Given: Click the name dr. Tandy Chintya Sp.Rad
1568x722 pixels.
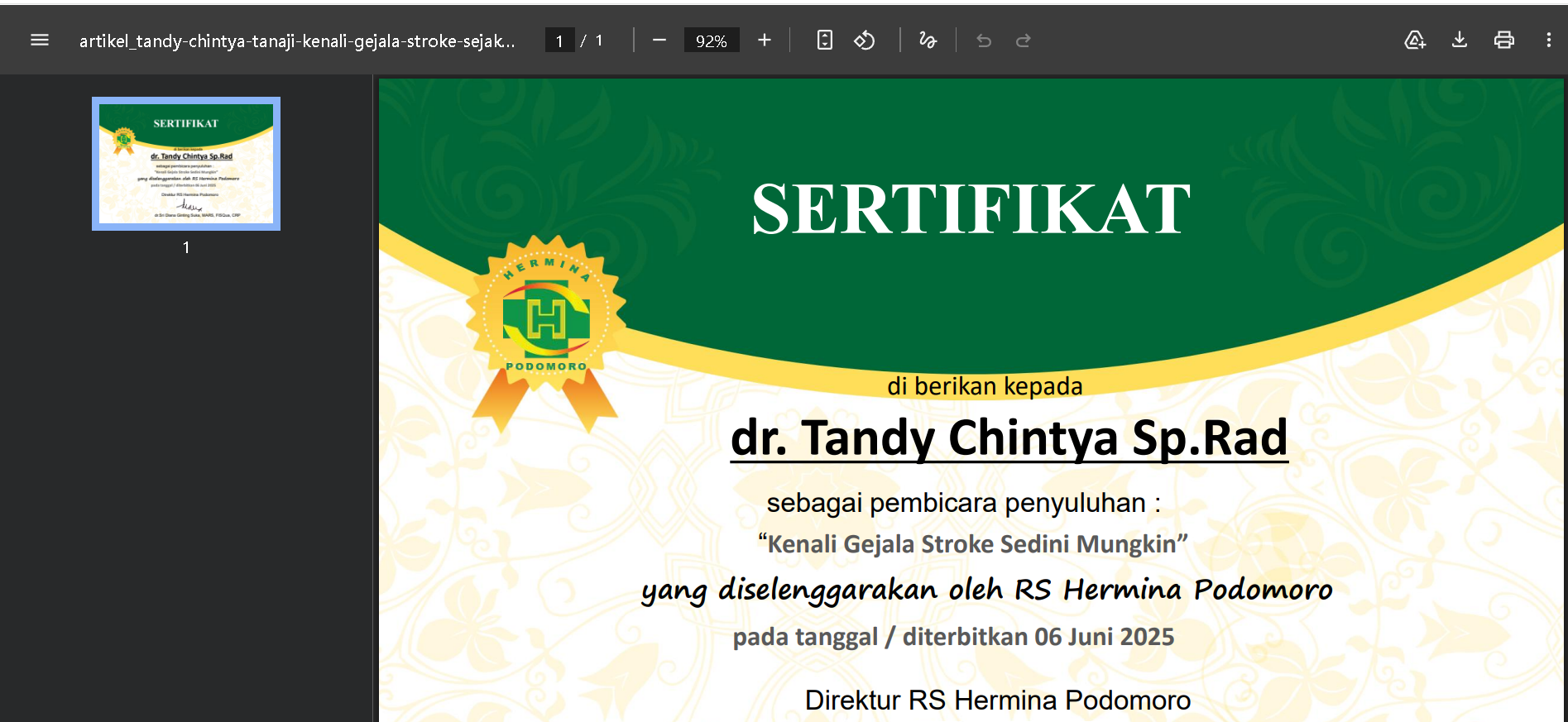Looking at the screenshot, I should click(1009, 438).
